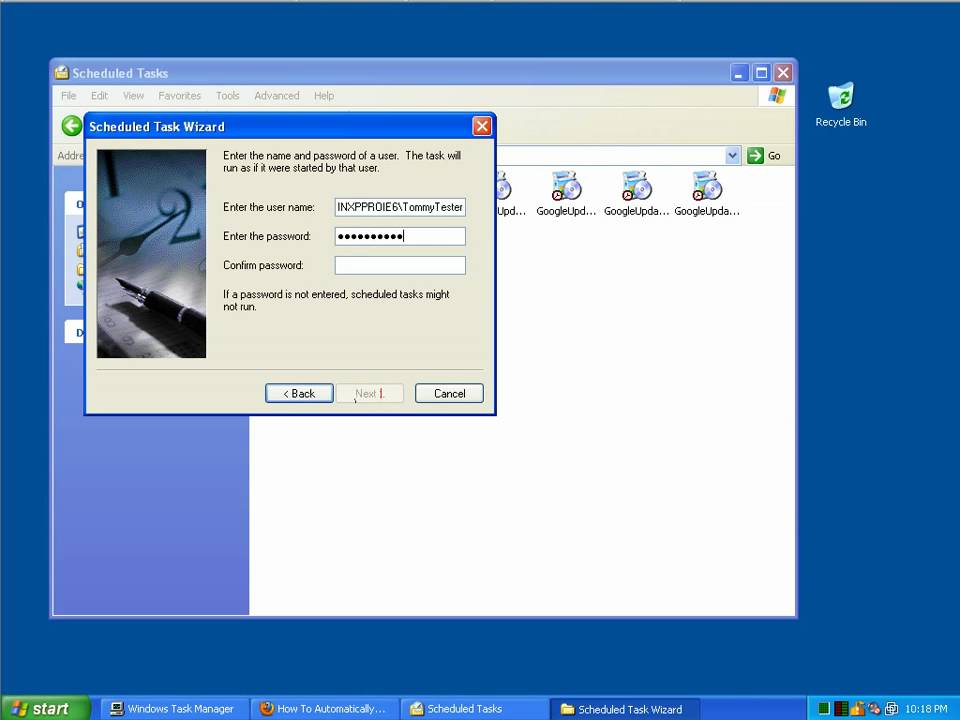The height and width of the screenshot is (720, 960).
Task: Focus the Enter the password field
Action: pyautogui.click(x=399, y=236)
